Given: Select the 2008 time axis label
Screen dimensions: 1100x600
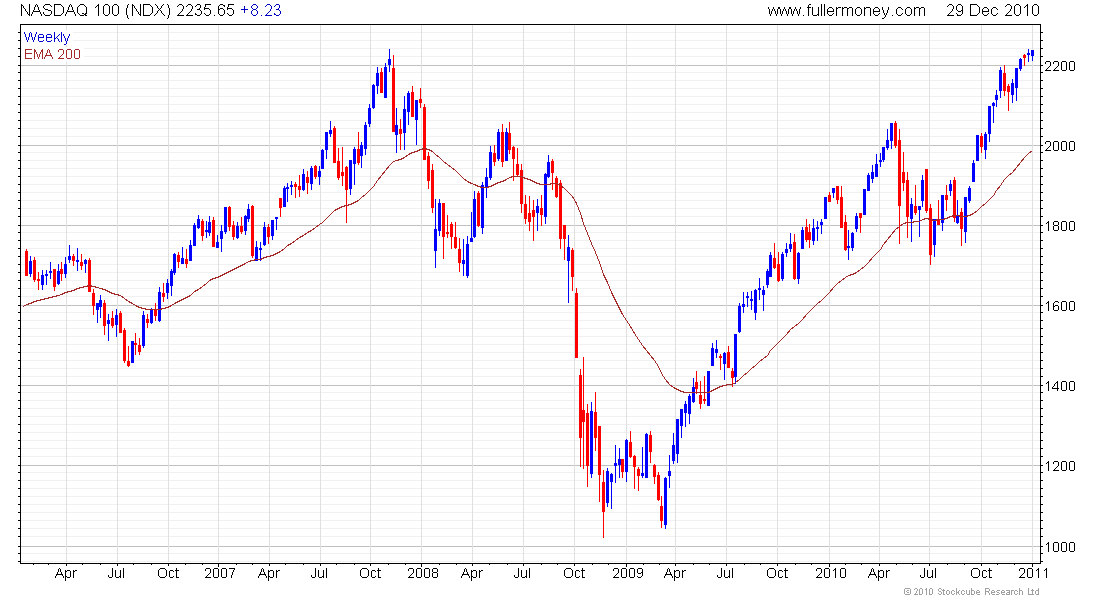Looking at the screenshot, I should click(423, 573).
